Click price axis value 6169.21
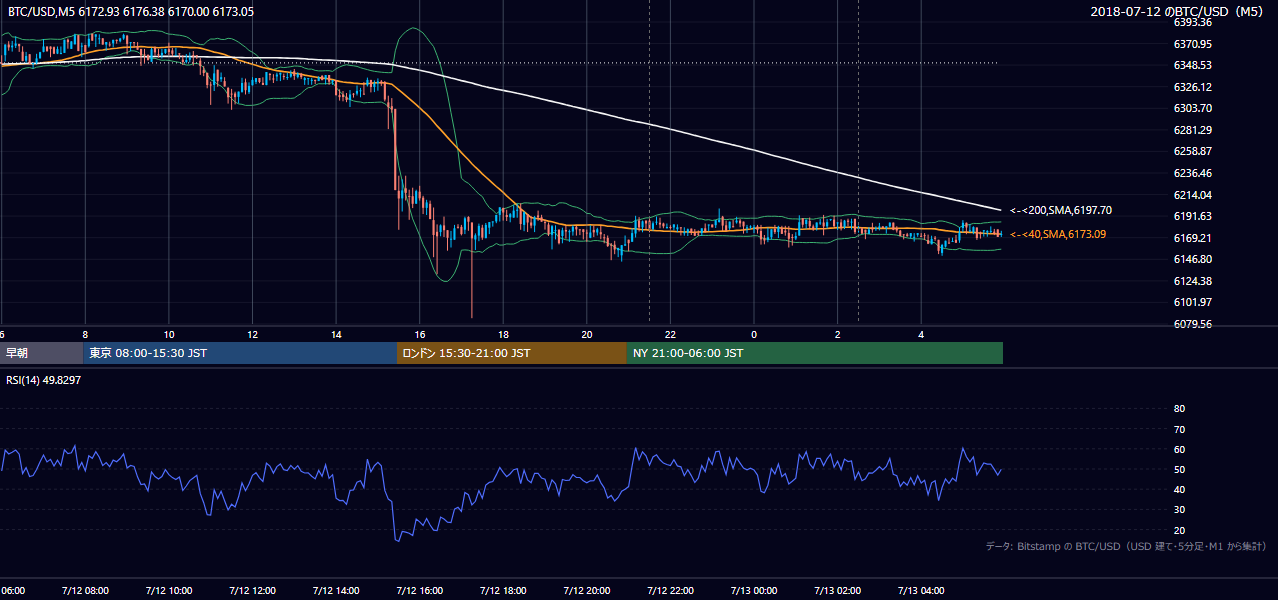Screen dimensions: 1278x600 coord(1192,238)
